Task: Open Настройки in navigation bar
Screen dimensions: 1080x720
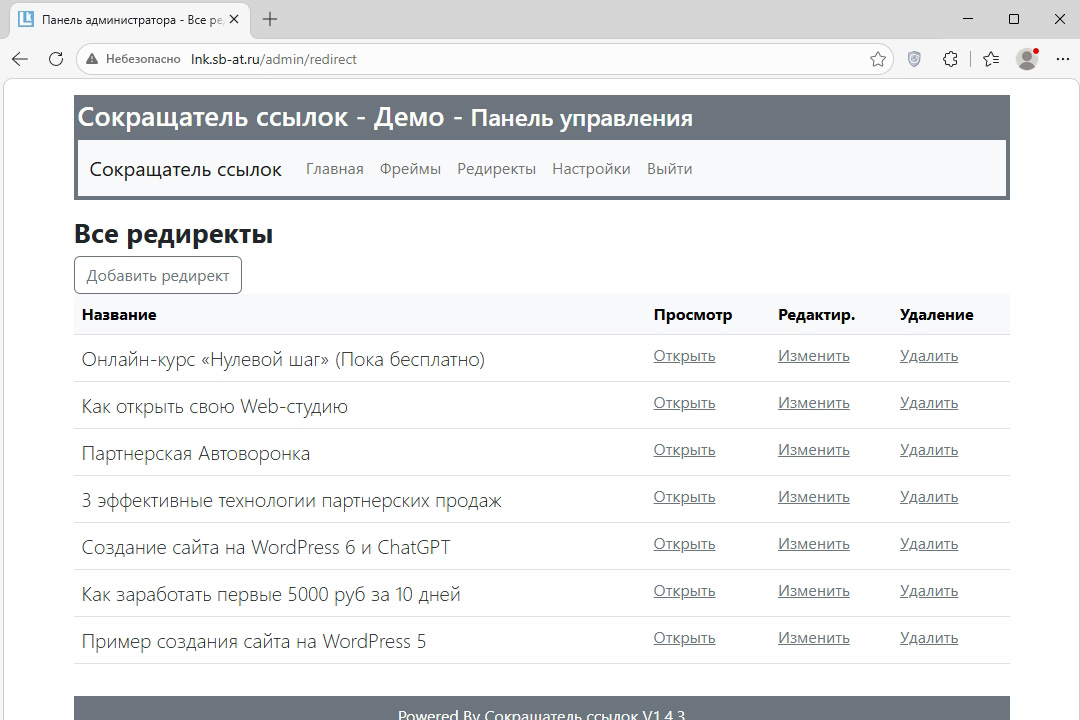Action: [591, 169]
